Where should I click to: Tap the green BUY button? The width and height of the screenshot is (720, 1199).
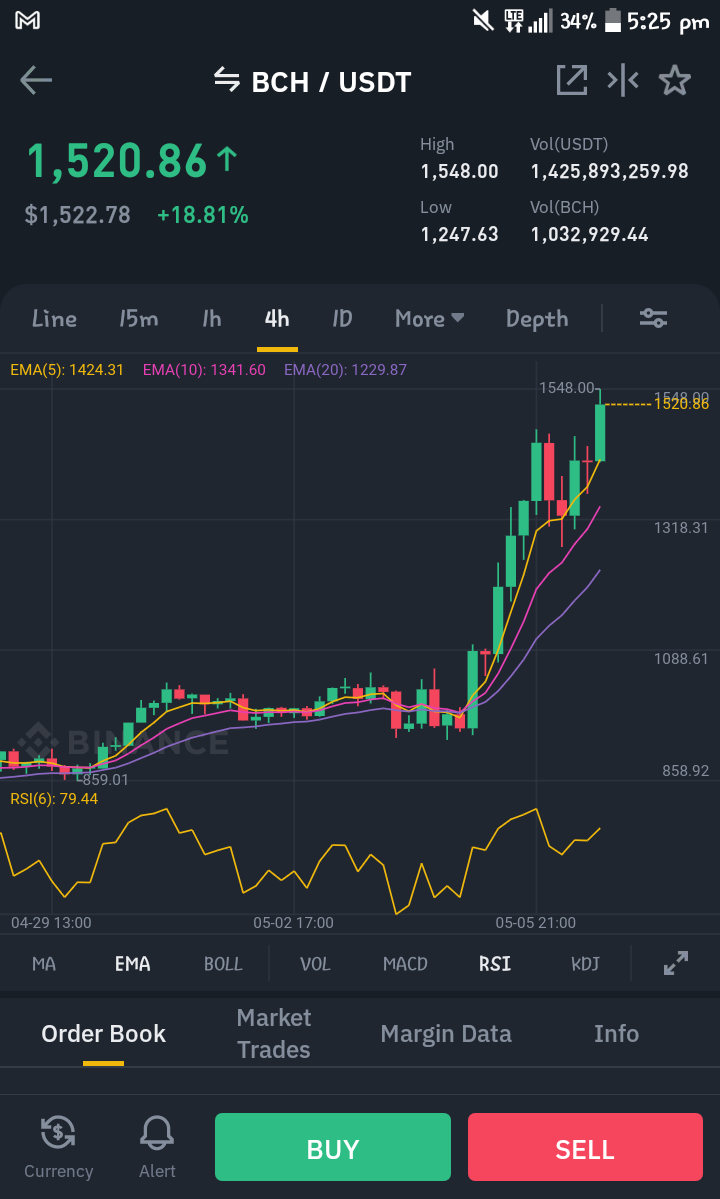pos(332,1147)
